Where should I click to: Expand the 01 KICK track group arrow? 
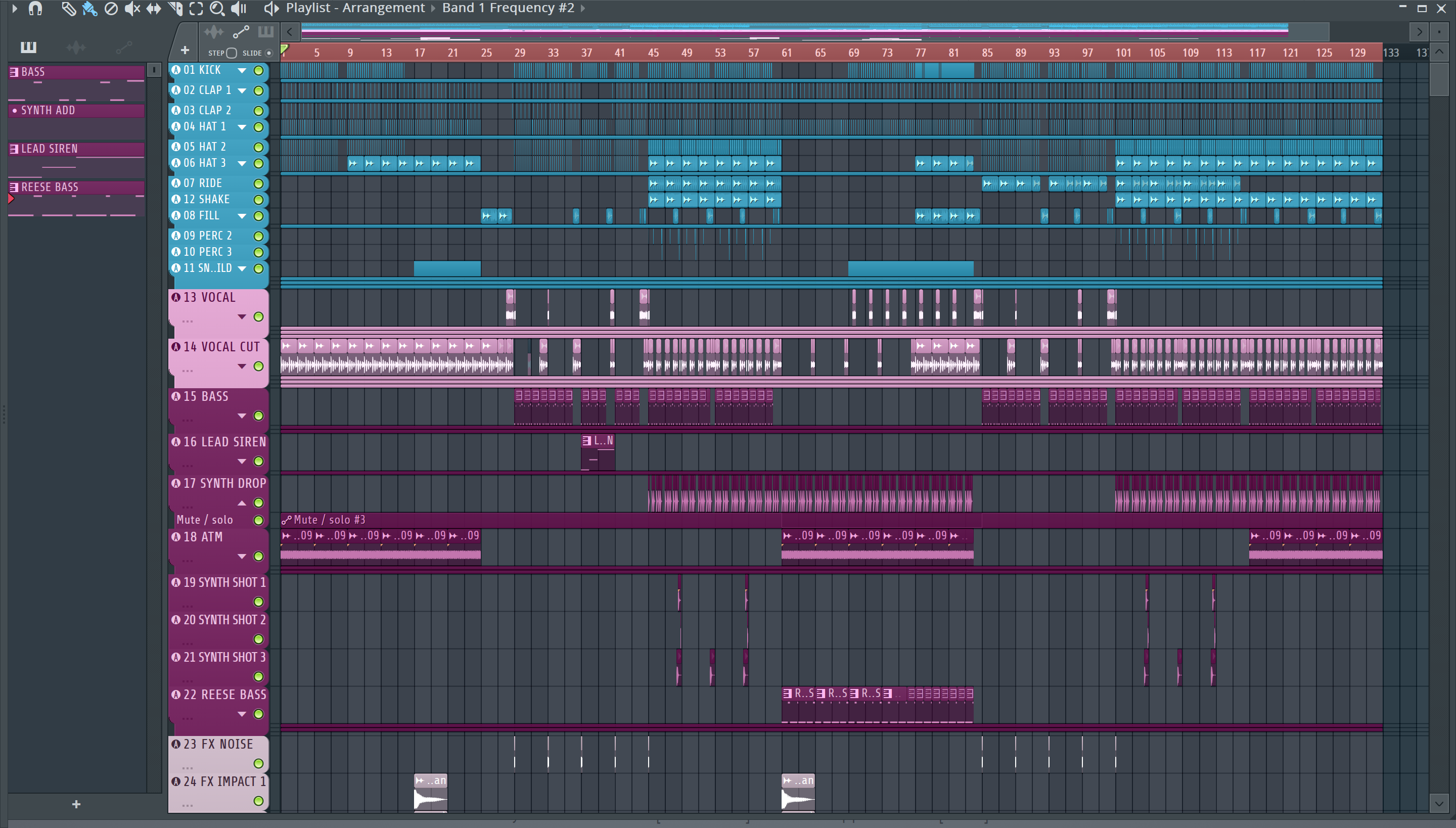(x=242, y=71)
